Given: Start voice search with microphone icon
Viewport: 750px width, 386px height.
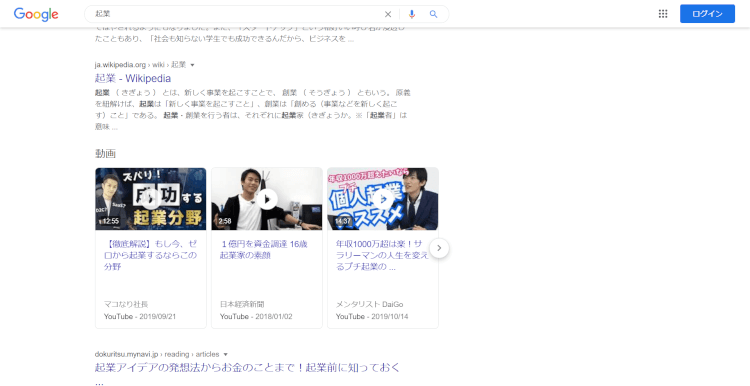Looking at the screenshot, I should tap(412, 14).
